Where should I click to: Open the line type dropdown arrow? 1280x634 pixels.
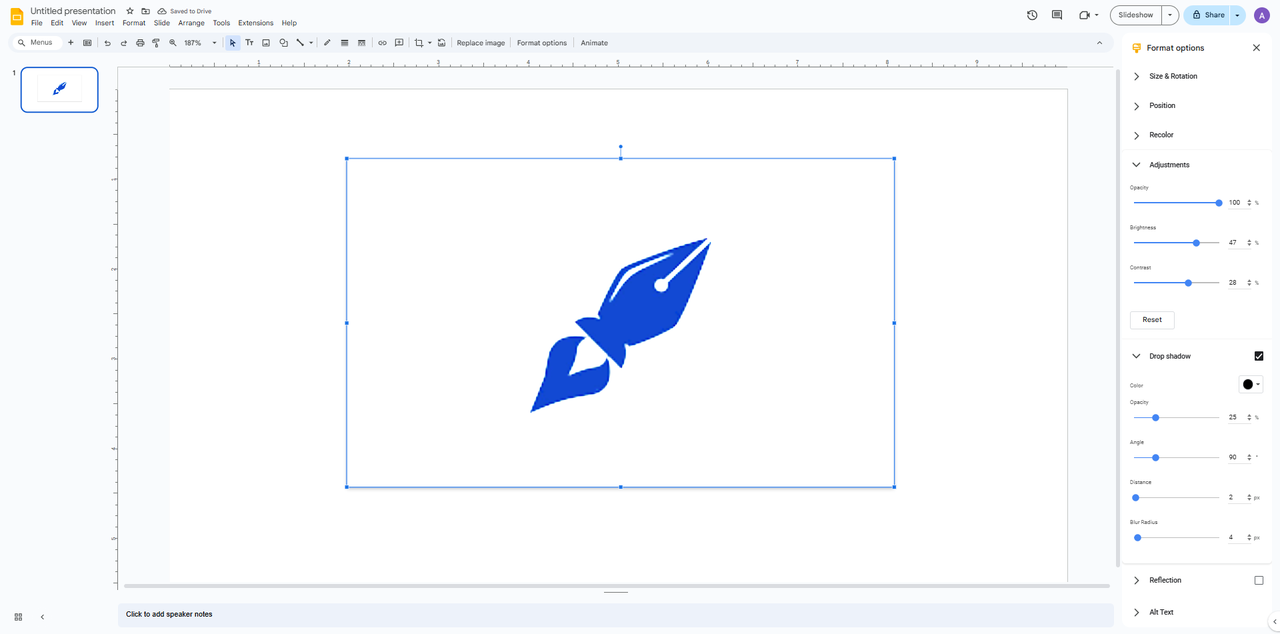(311, 43)
